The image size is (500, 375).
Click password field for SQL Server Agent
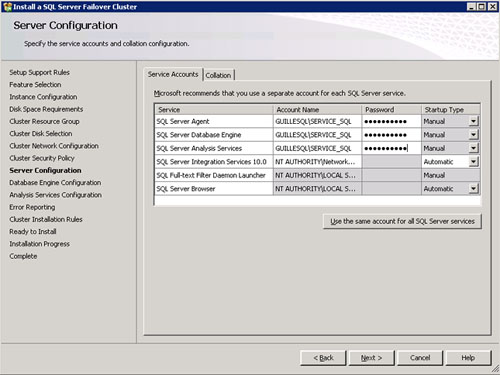(391, 121)
